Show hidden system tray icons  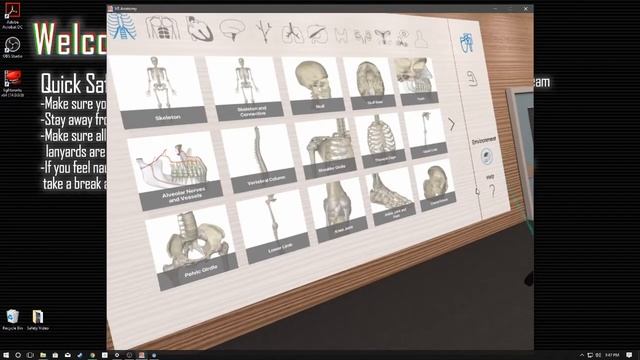(582, 355)
